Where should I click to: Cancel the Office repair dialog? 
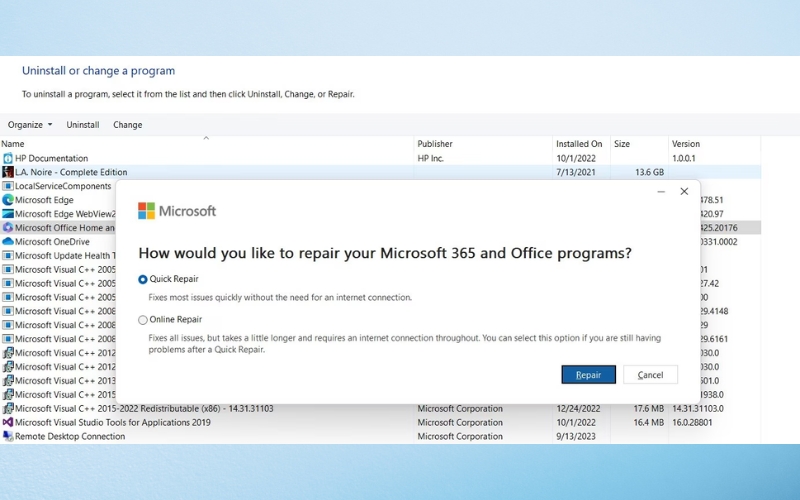coord(651,374)
